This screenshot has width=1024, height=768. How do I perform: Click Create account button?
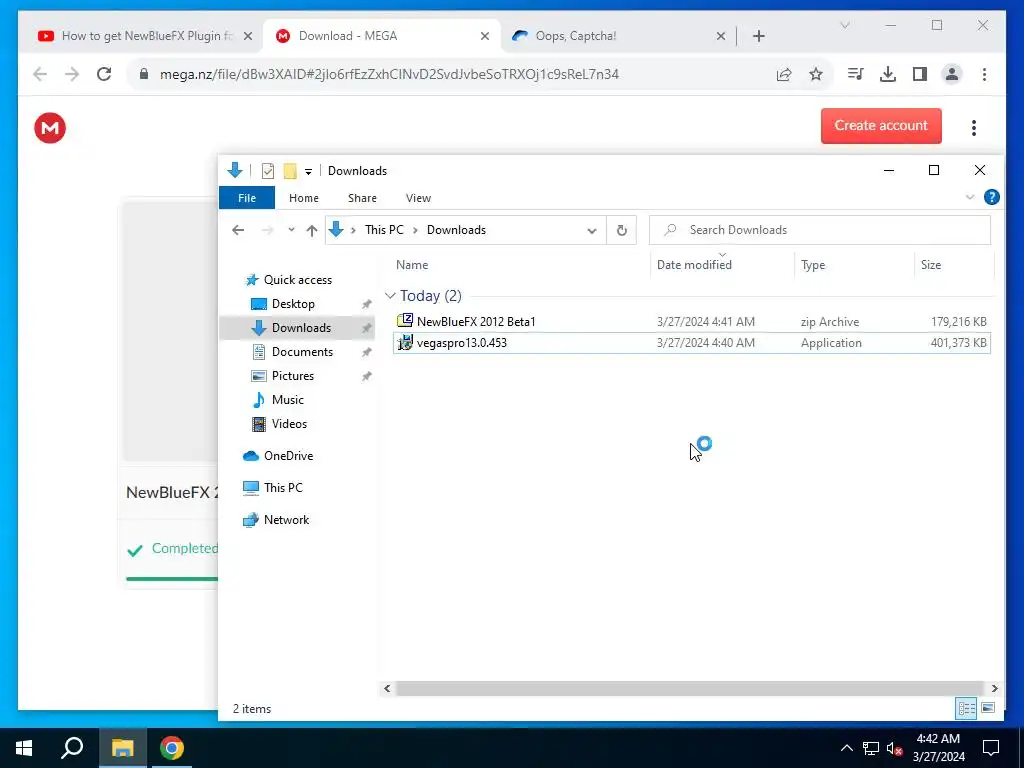pos(881,125)
